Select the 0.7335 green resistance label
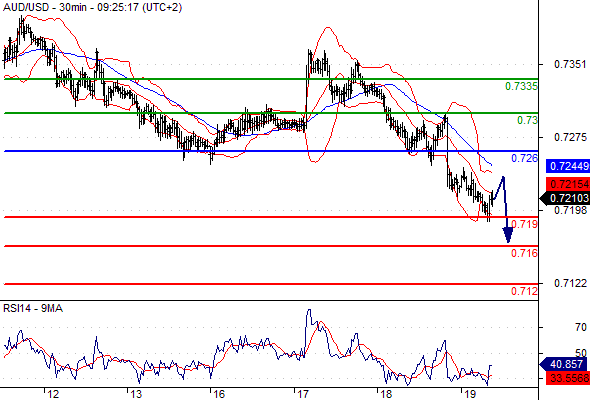Image resolution: width=590 pixels, height=400 pixels. [521, 86]
